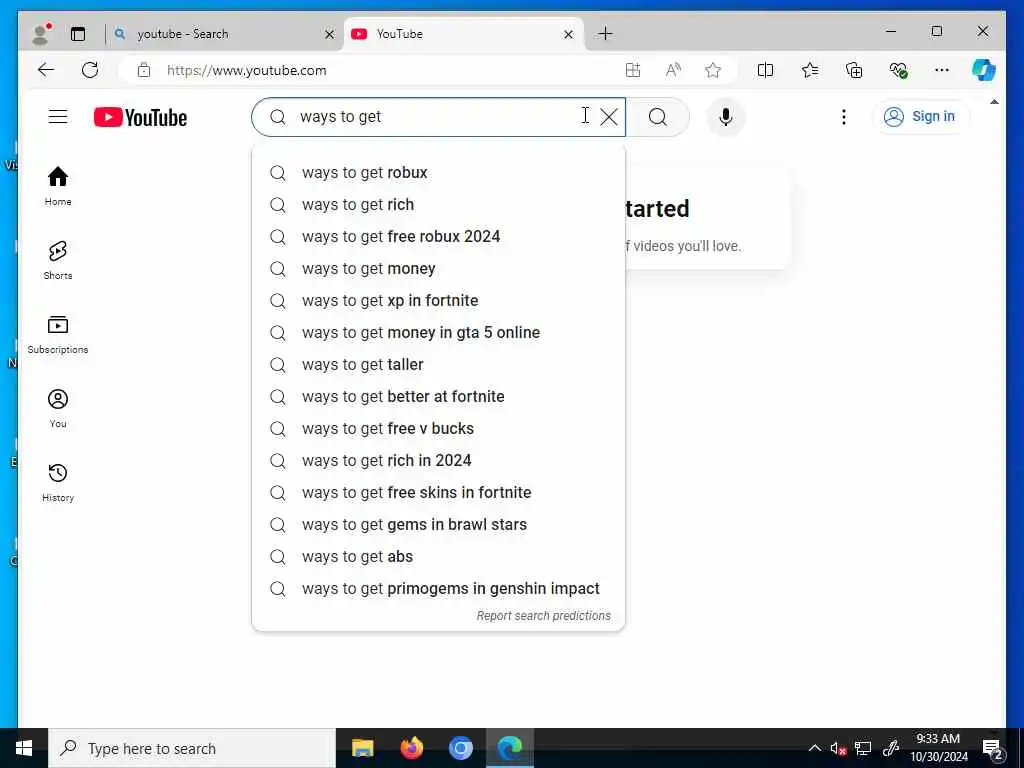
Task: Pick 'ways to get free skins in fortnite'
Action: (438, 492)
